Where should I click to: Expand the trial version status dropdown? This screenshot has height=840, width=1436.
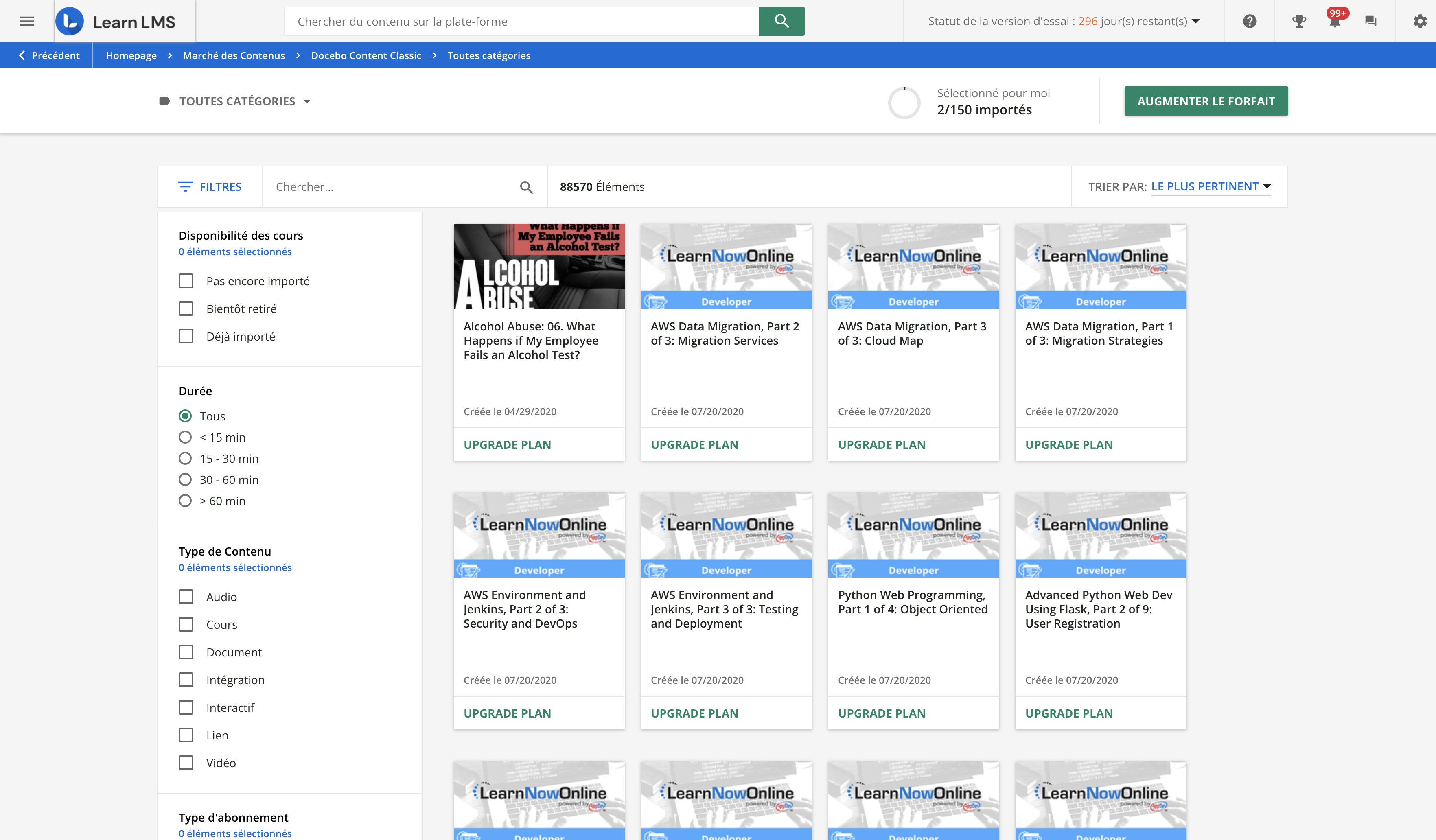1064,21
